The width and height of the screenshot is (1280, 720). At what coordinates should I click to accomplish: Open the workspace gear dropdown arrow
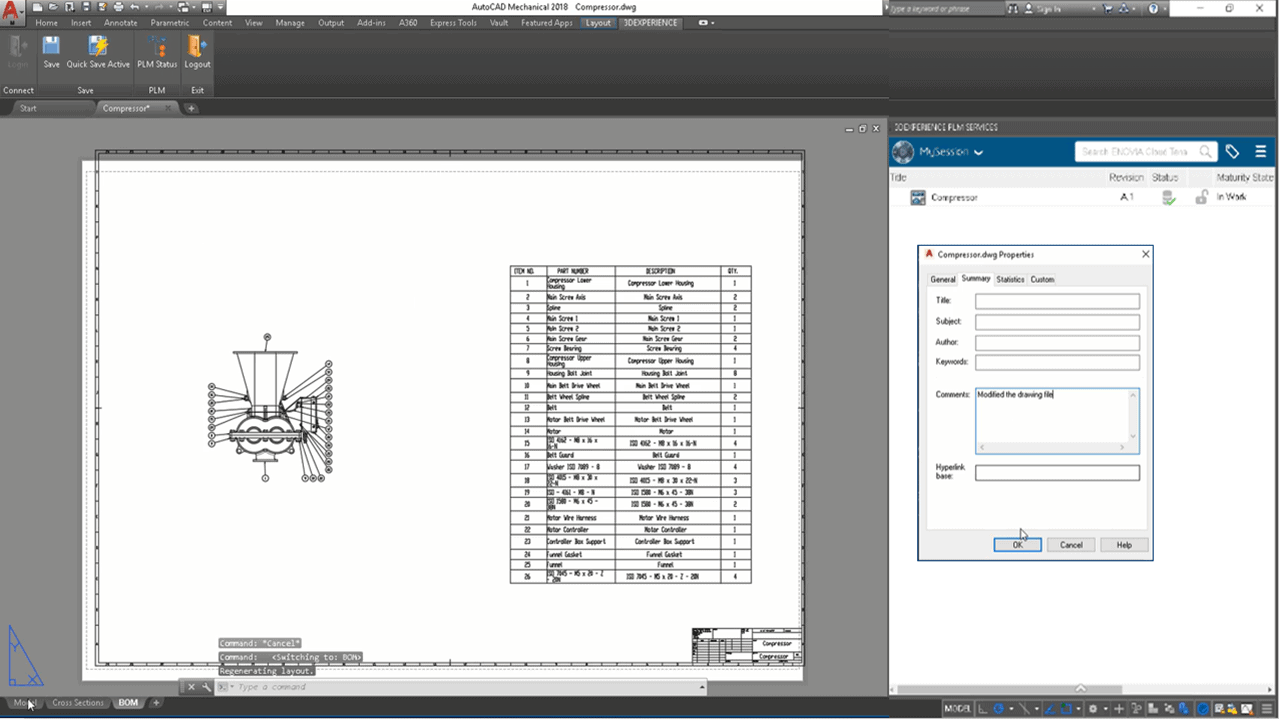tap(1104, 709)
